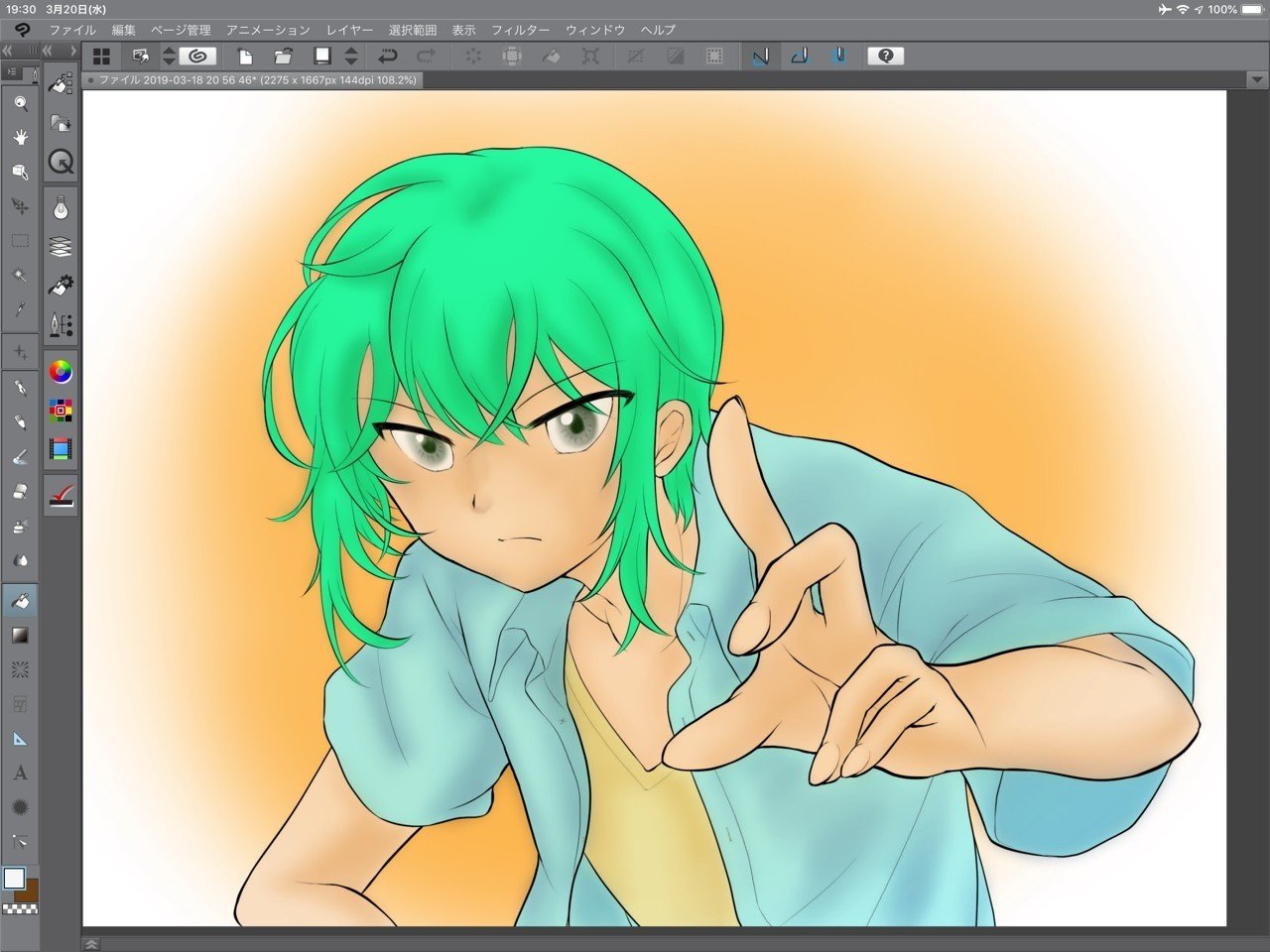Toggle Show selection border icon
This screenshot has width=1270, height=952.
[714, 57]
